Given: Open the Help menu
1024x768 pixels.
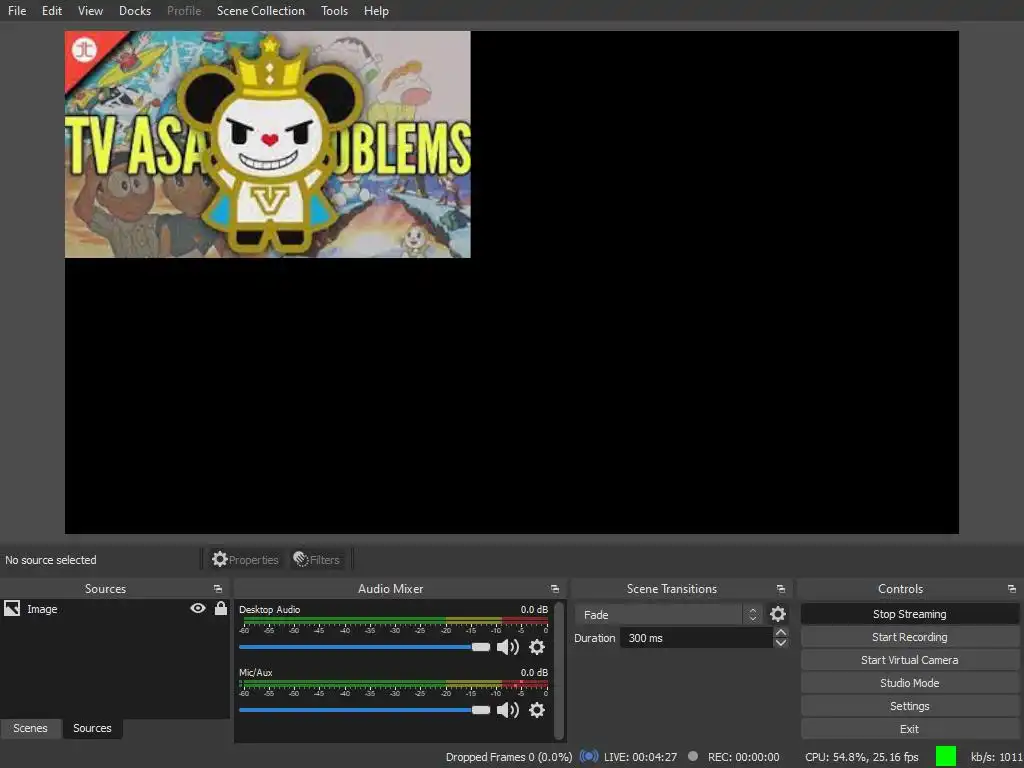Looking at the screenshot, I should (x=376, y=10).
